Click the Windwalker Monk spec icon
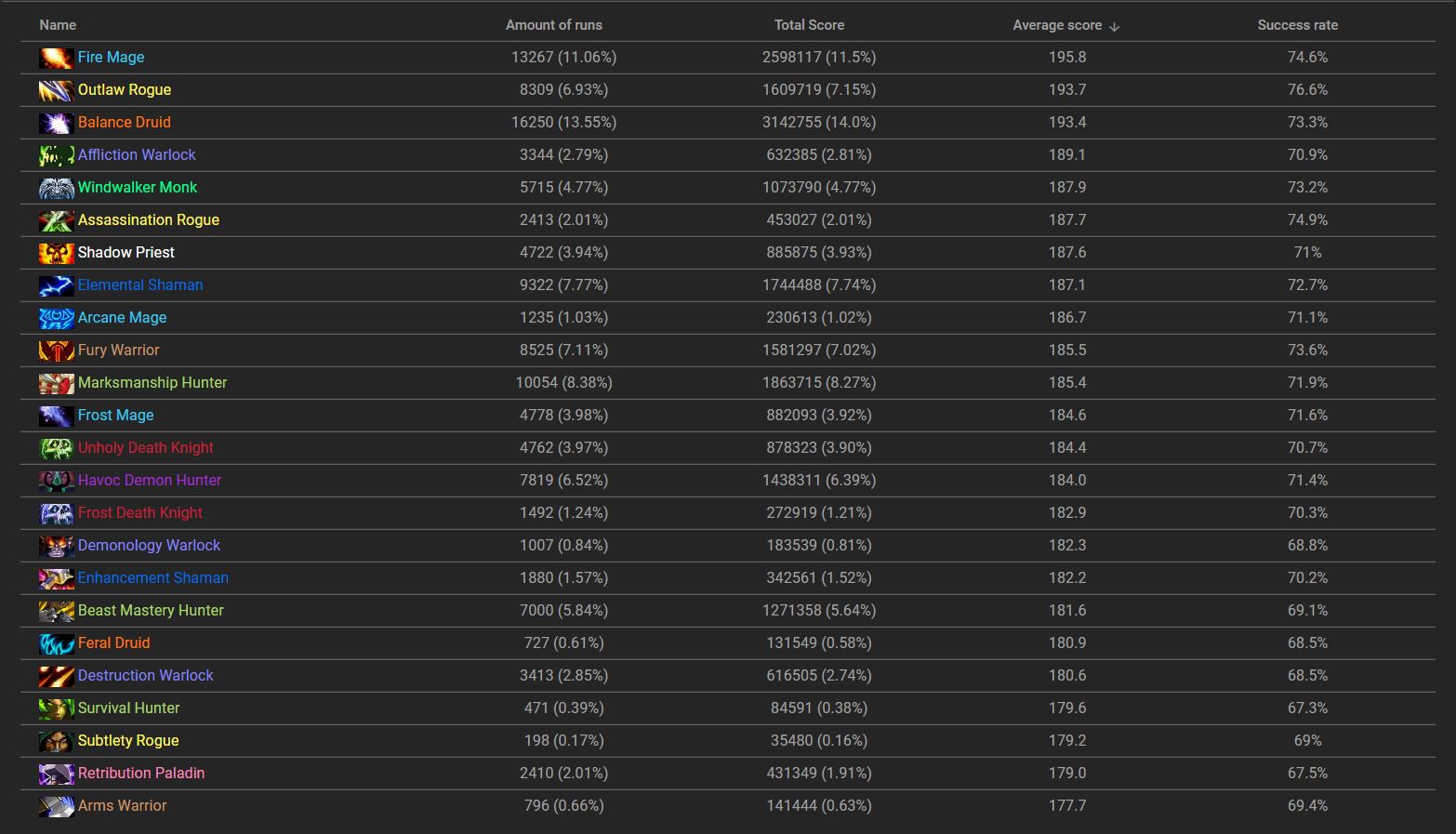The image size is (1456, 834). 56,188
